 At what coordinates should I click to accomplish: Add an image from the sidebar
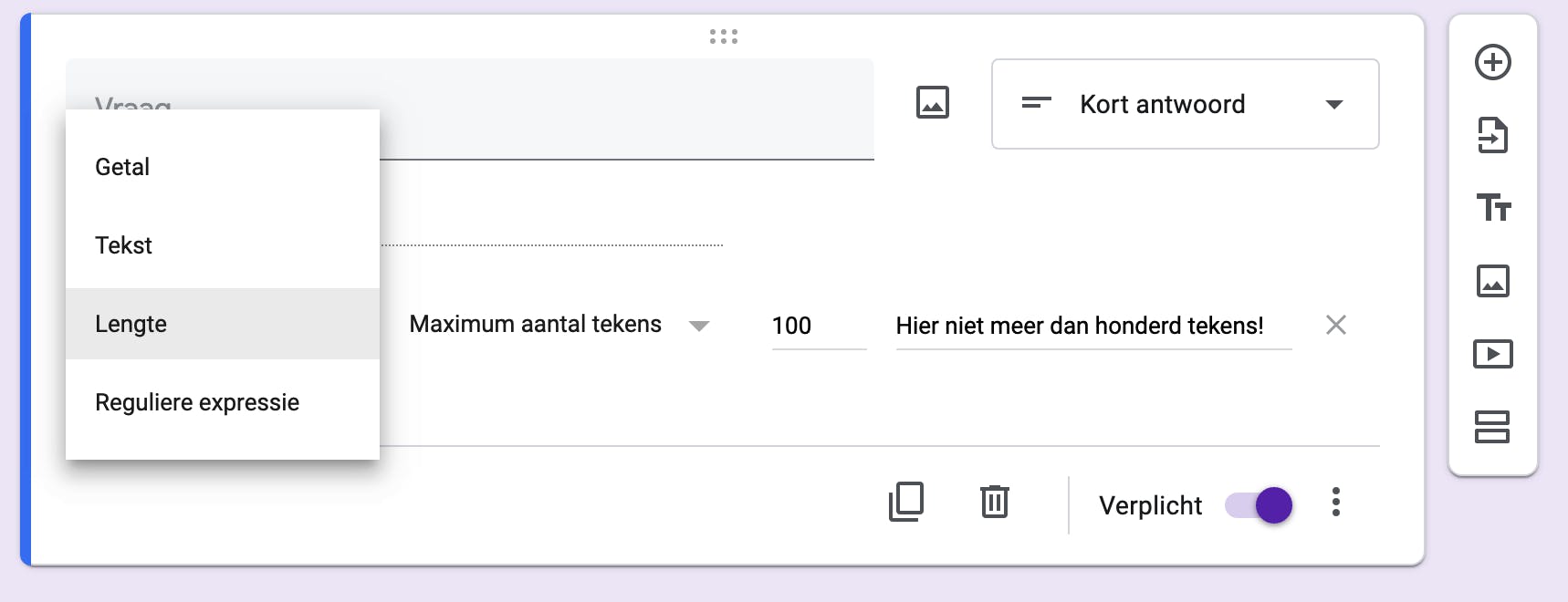[x=1493, y=281]
